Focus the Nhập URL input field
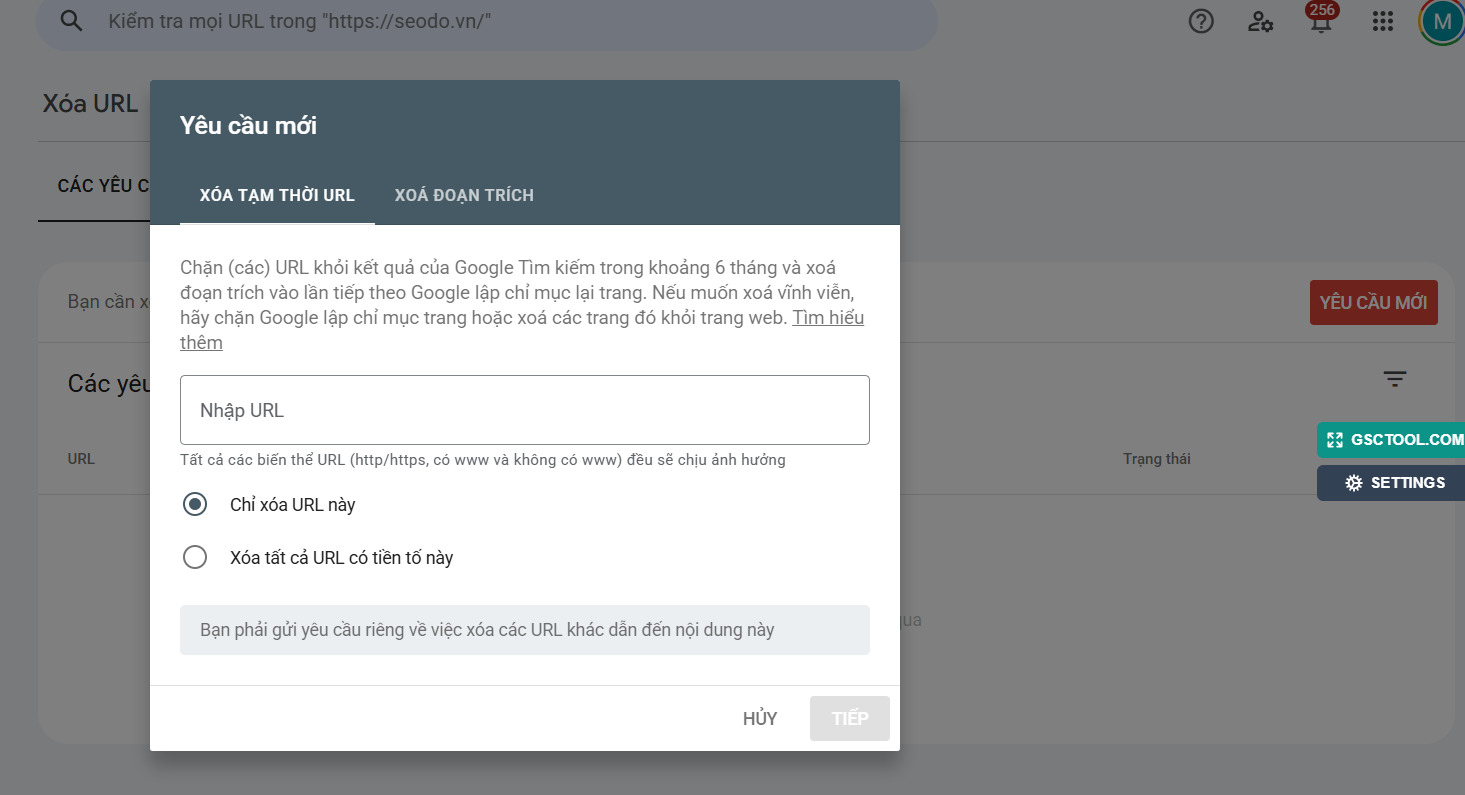Screen dimensions: 1465x795 coord(525,410)
